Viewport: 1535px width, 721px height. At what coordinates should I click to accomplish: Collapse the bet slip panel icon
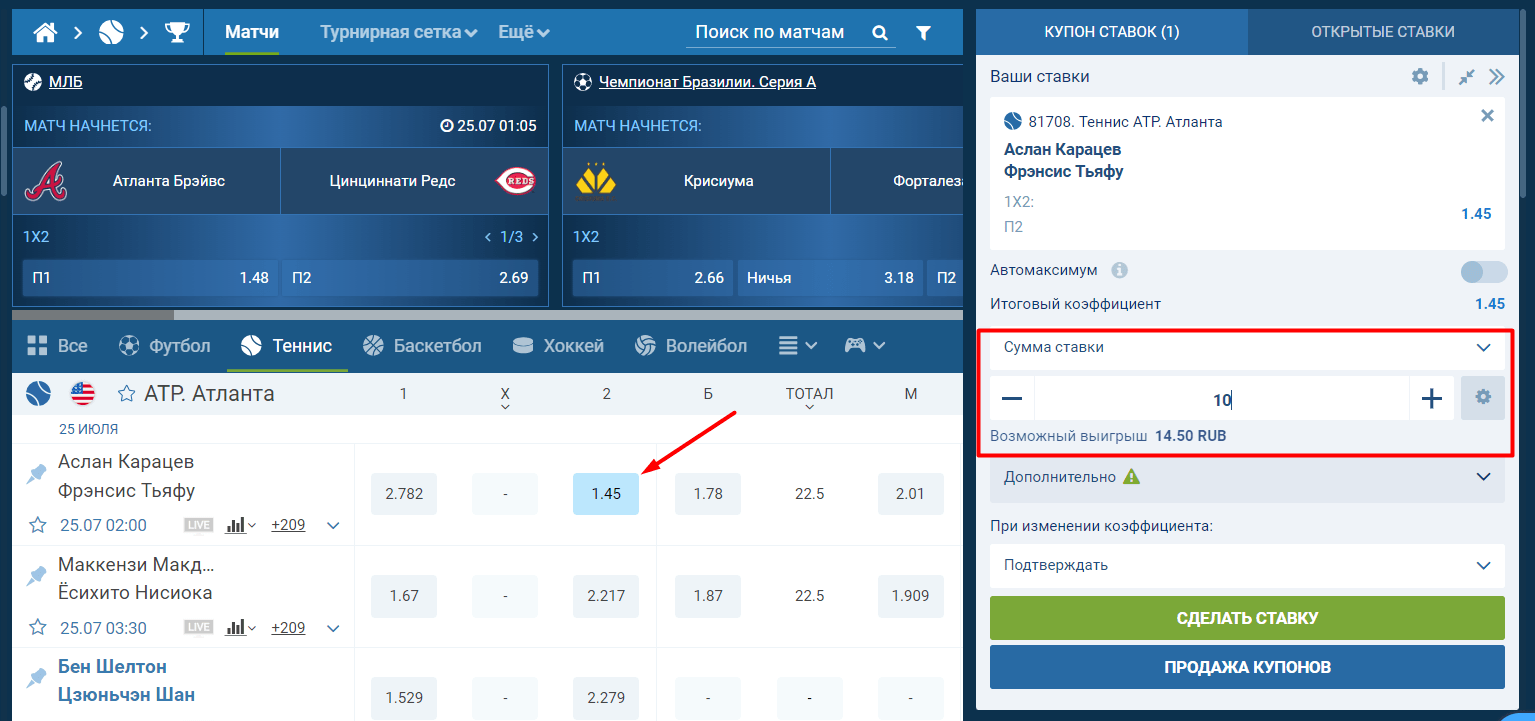(x=1467, y=76)
